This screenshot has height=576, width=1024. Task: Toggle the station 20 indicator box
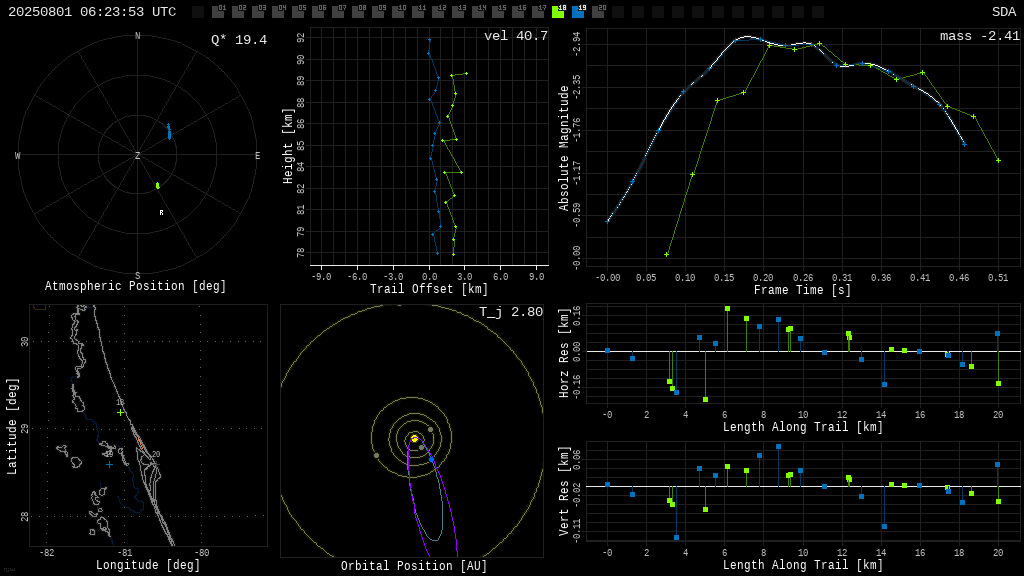598,12
